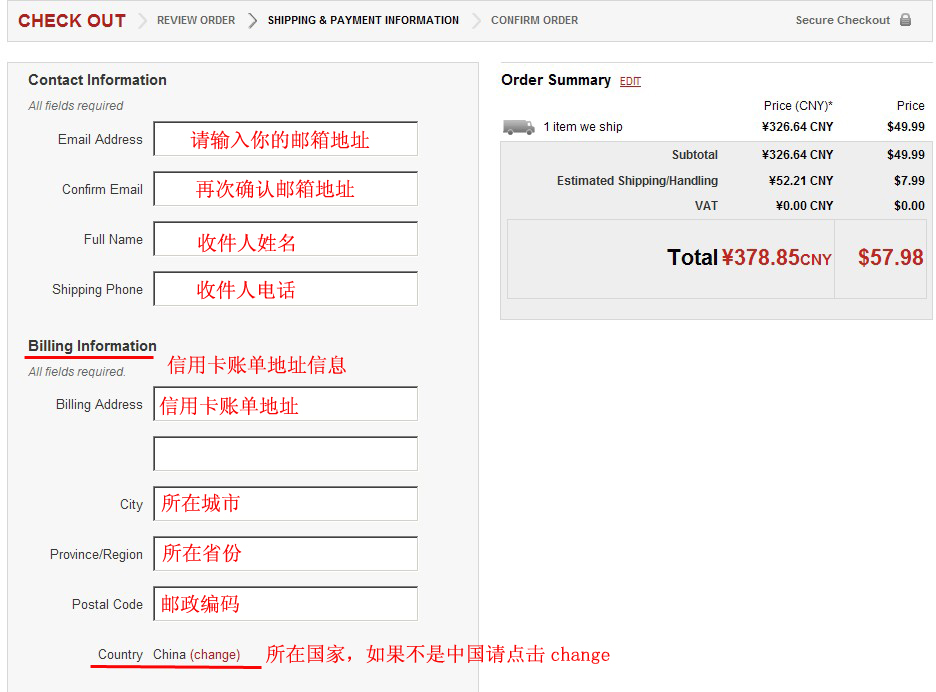Click into the Confirm Email field

pyautogui.click(x=285, y=189)
